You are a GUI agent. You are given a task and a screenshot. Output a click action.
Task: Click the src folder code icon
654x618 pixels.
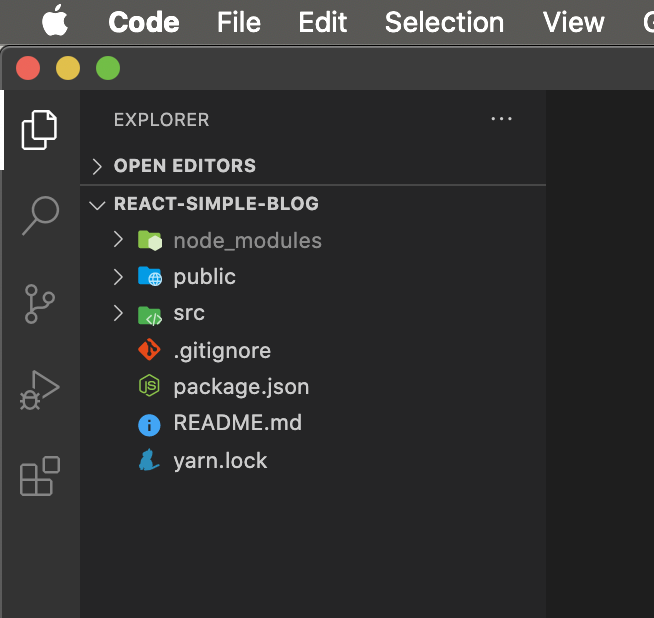(x=150, y=314)
